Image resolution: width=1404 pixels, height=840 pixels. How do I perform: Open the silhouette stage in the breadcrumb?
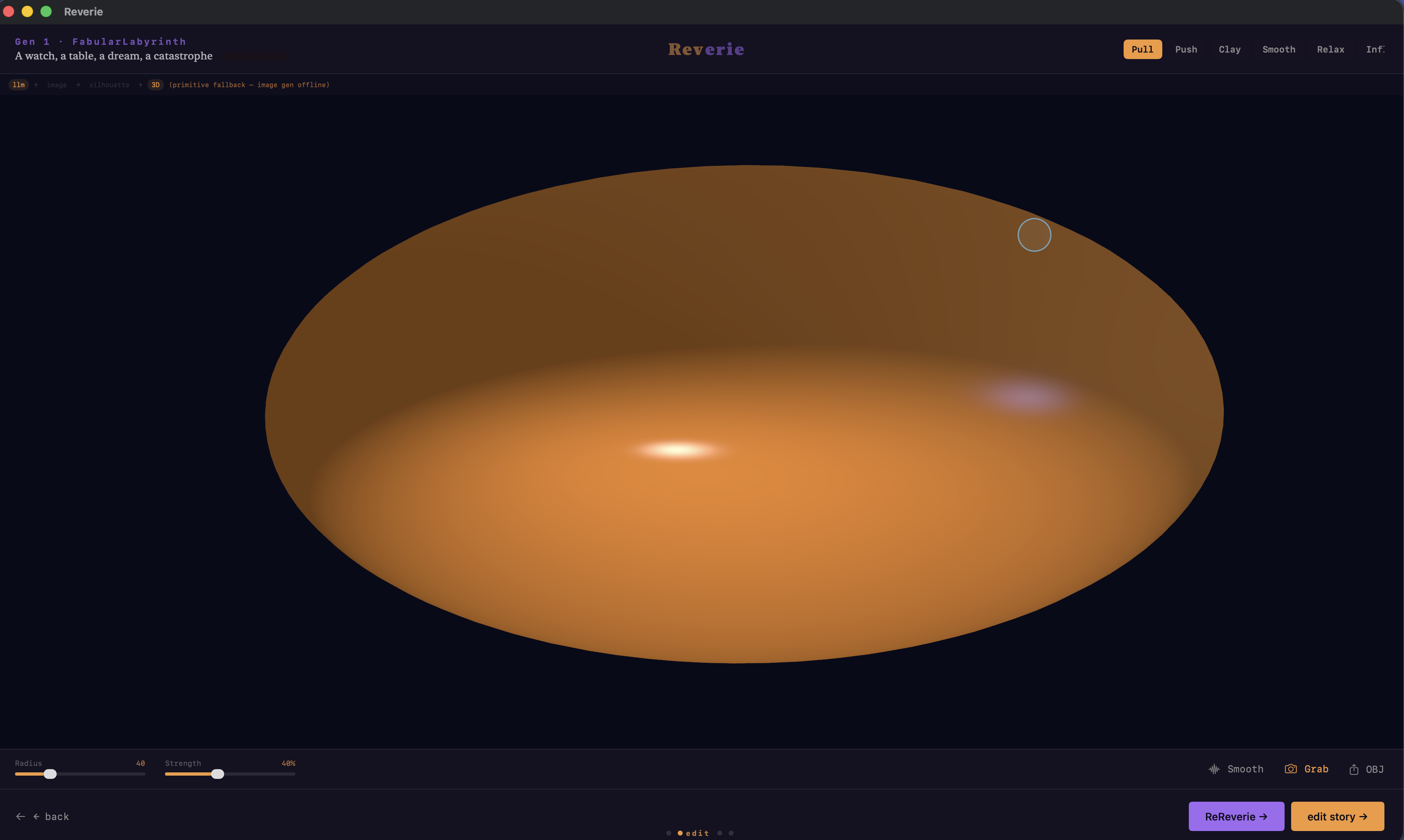click(109, 85)
